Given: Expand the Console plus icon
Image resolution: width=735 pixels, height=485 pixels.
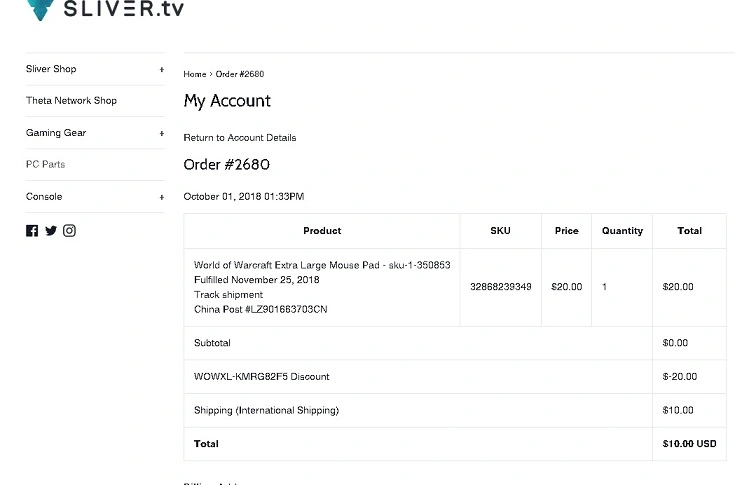Looking at the screenshot, I should [x=162, y=197].
